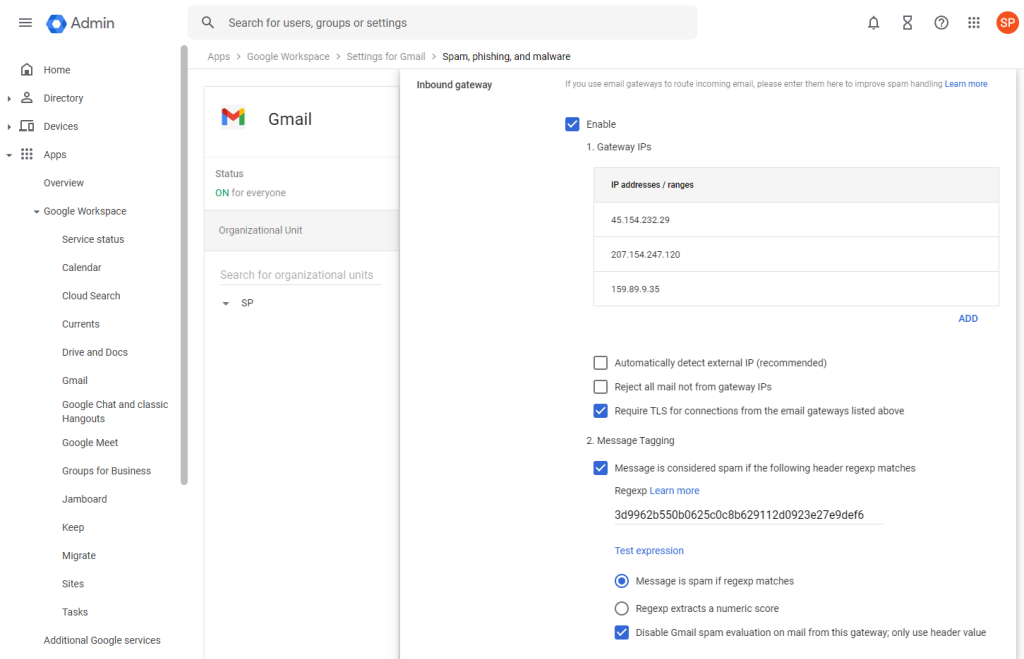The image size is (1024, 659).
Task: Check Automatically detect external IP
Action: click(x=601, y=363)
